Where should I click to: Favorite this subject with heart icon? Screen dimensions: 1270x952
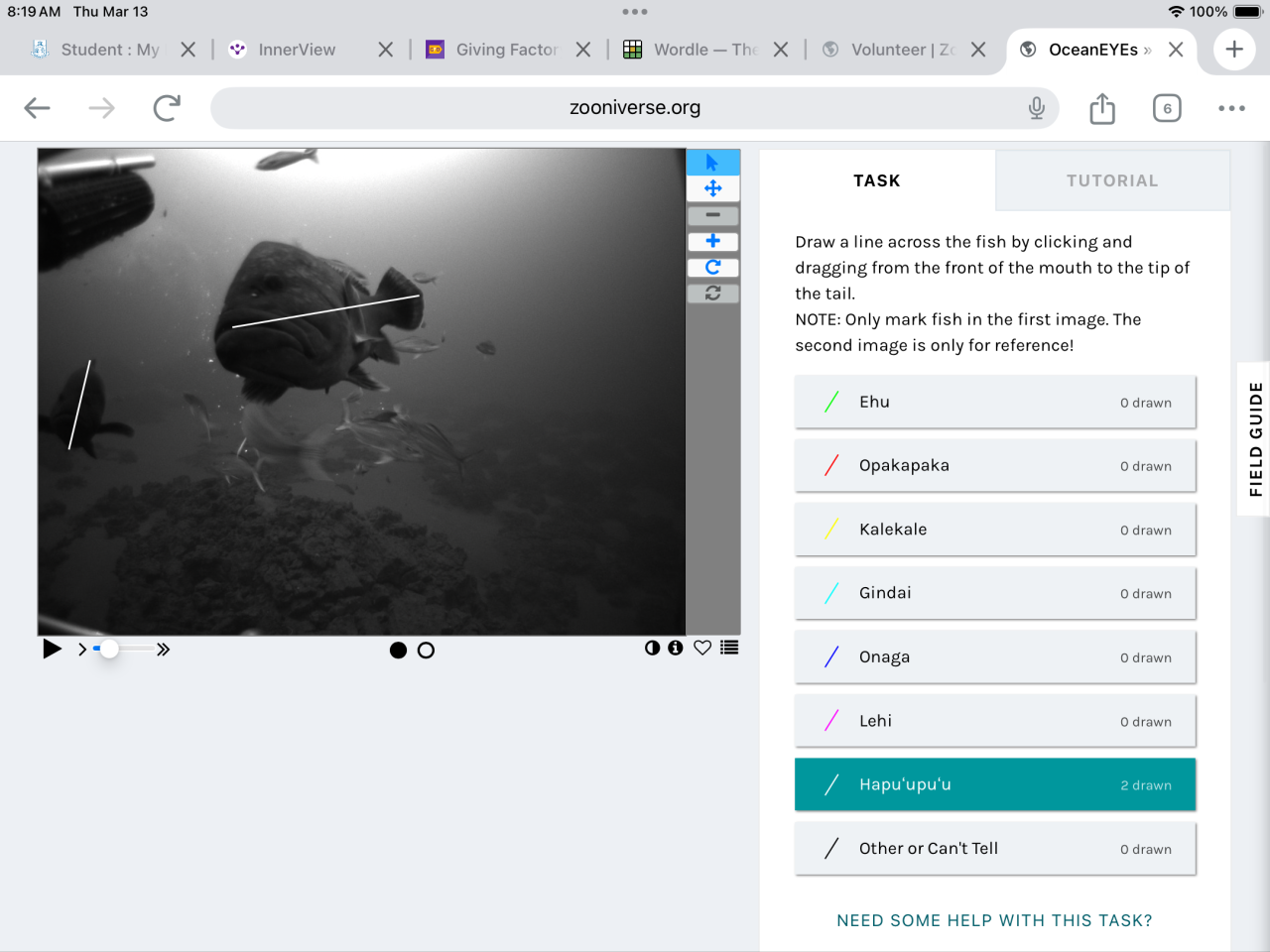[702, 648]
